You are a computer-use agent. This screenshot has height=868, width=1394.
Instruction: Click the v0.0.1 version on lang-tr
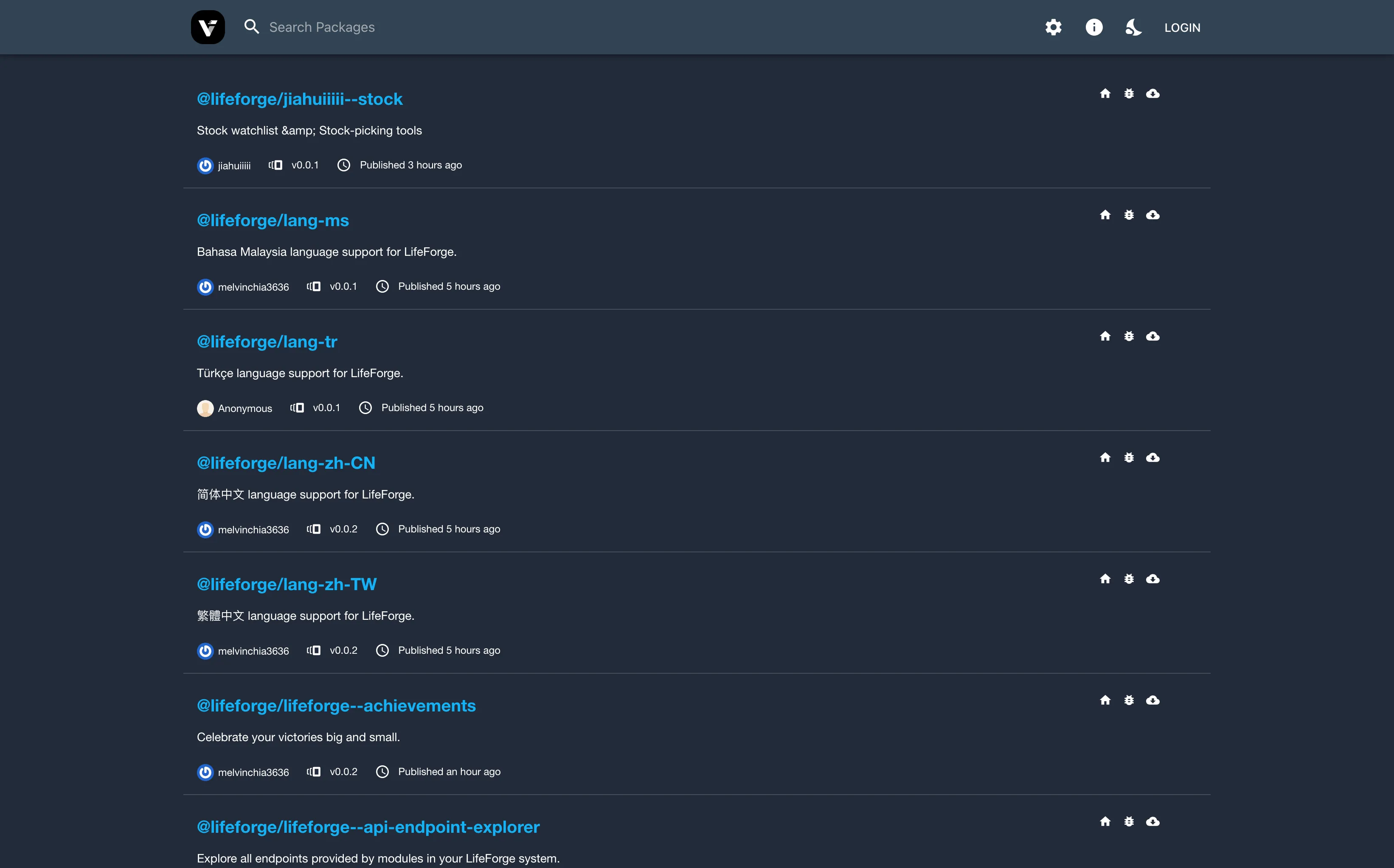point(326,408)
